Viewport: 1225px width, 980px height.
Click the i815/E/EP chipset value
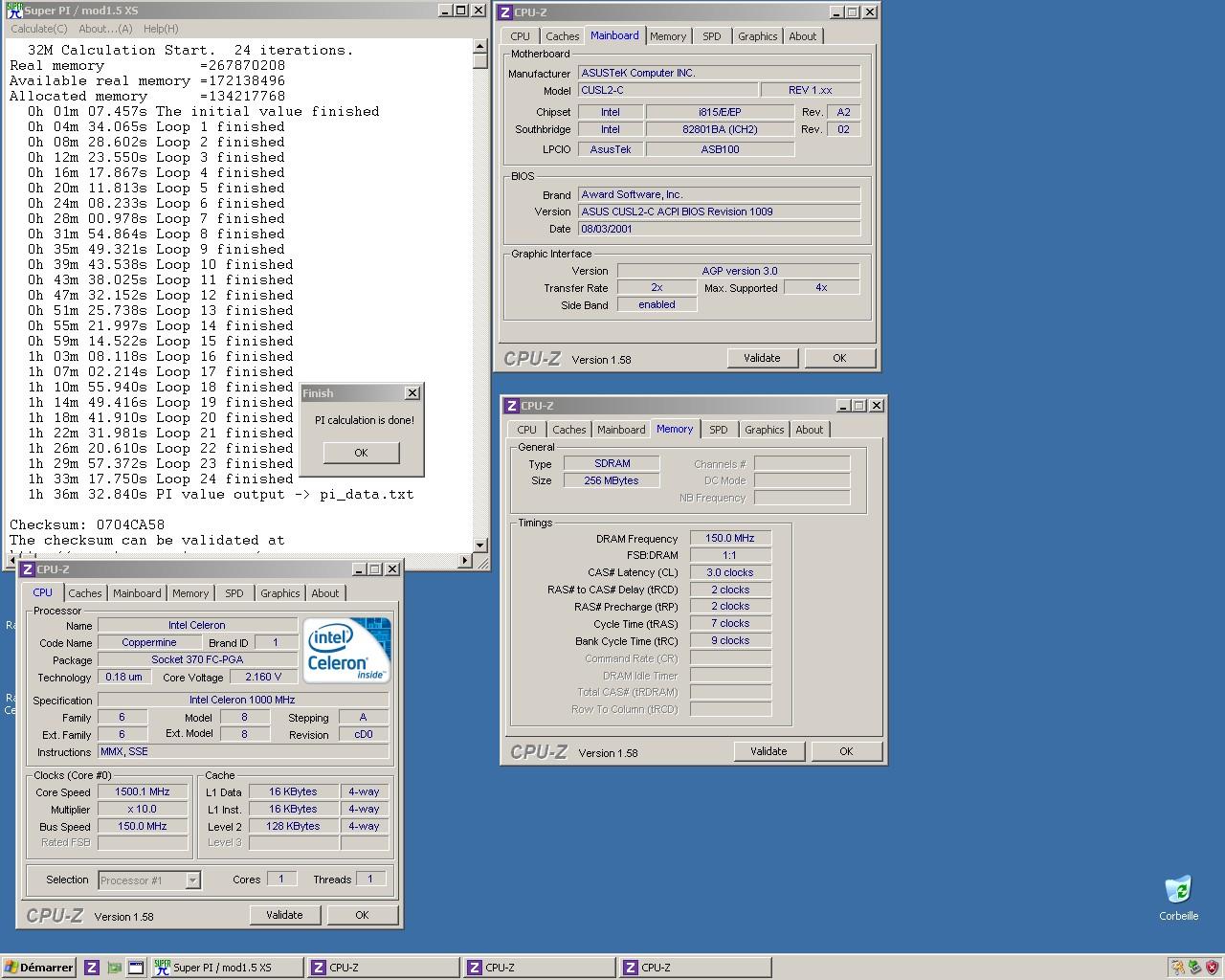[720, 112]
